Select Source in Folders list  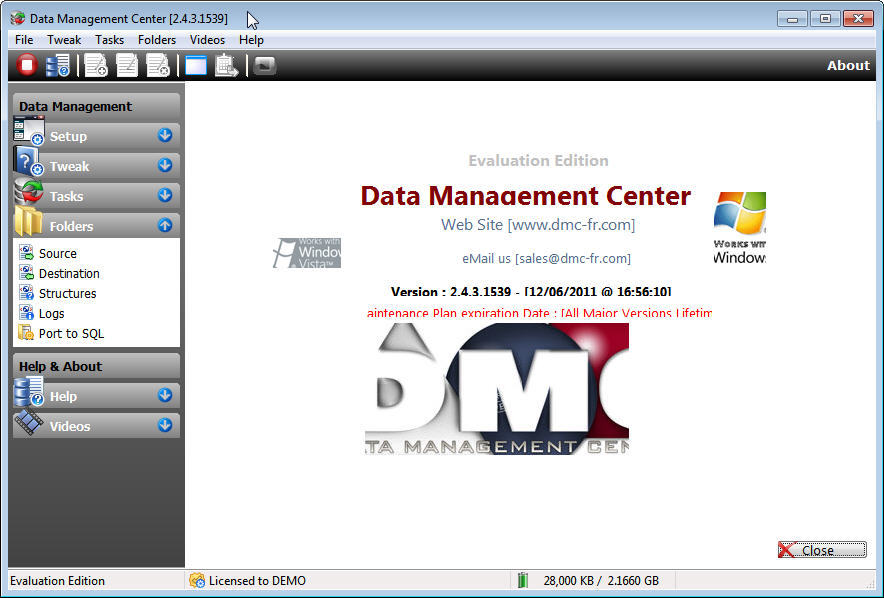58,254
